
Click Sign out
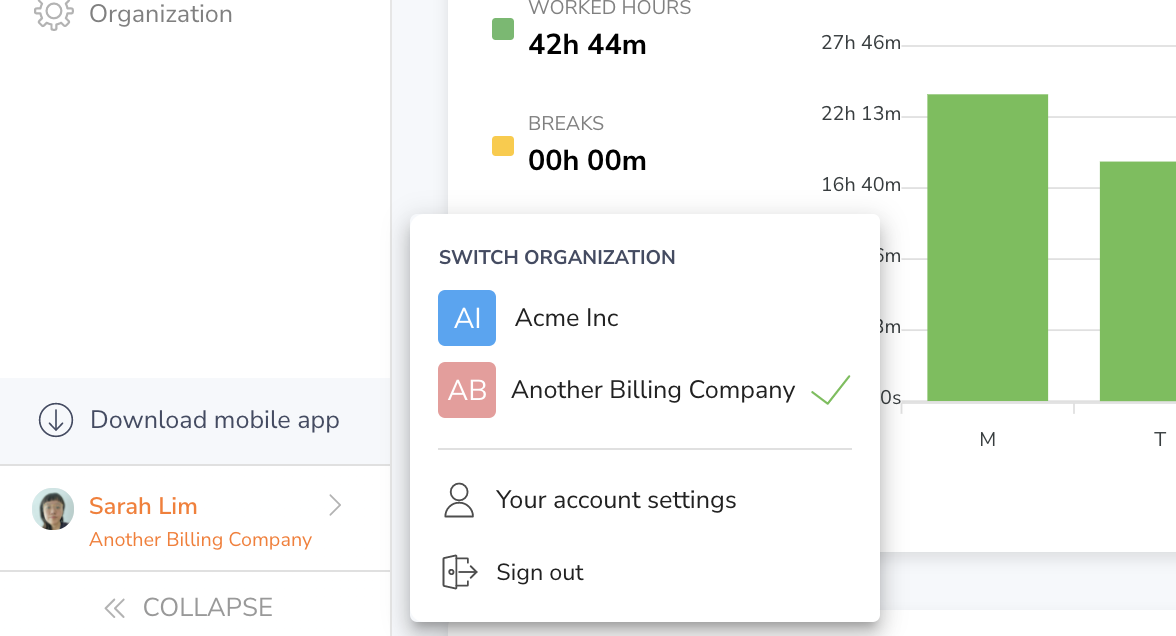click(539, 571)
